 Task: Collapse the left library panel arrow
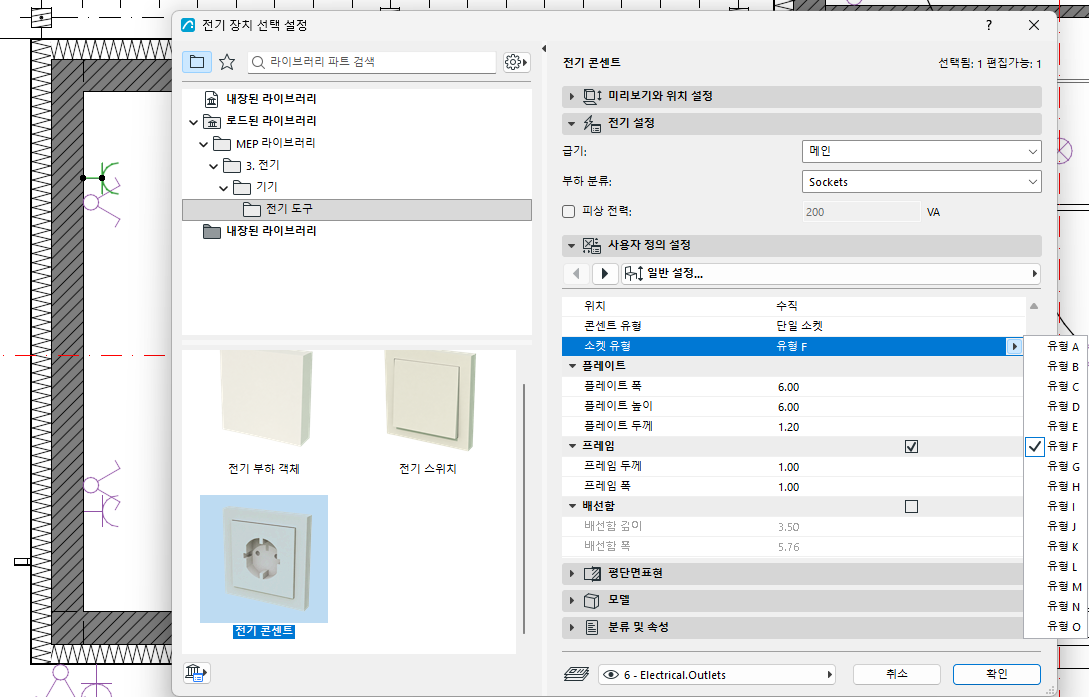click(x=544, y=49)
